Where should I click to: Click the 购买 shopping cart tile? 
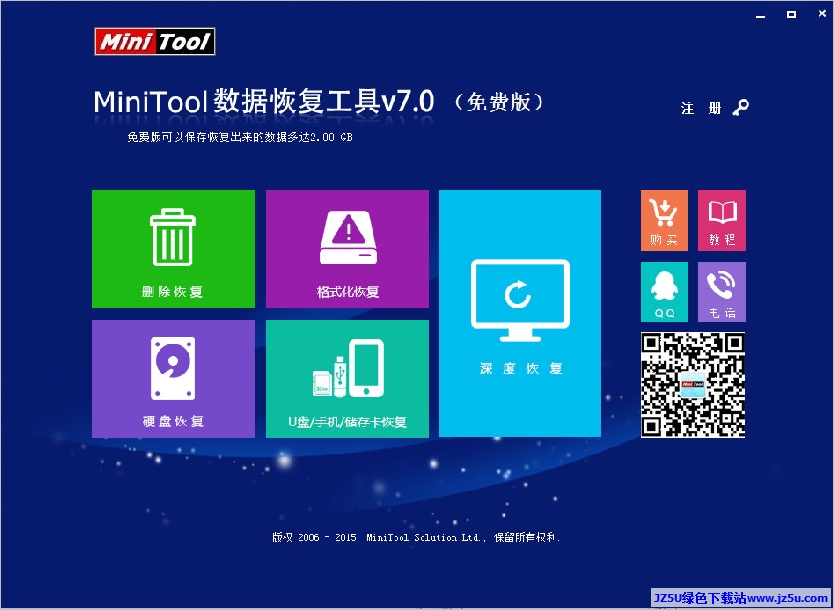point(664,220)
